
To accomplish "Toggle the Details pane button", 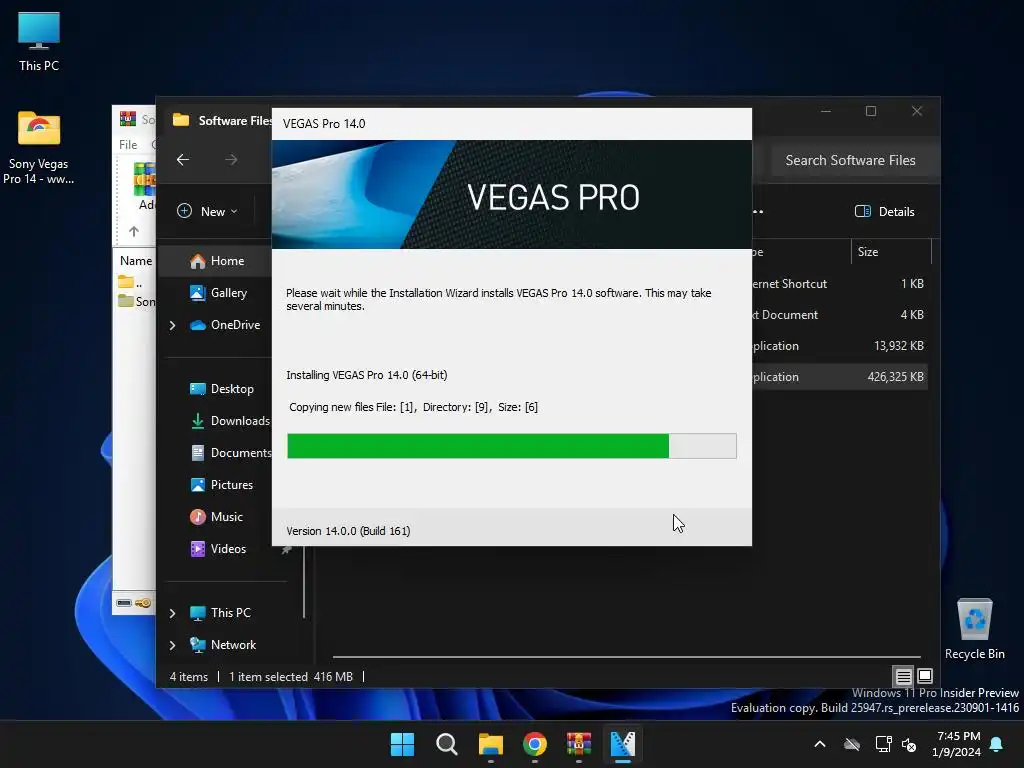I will [x=884, y=211].
